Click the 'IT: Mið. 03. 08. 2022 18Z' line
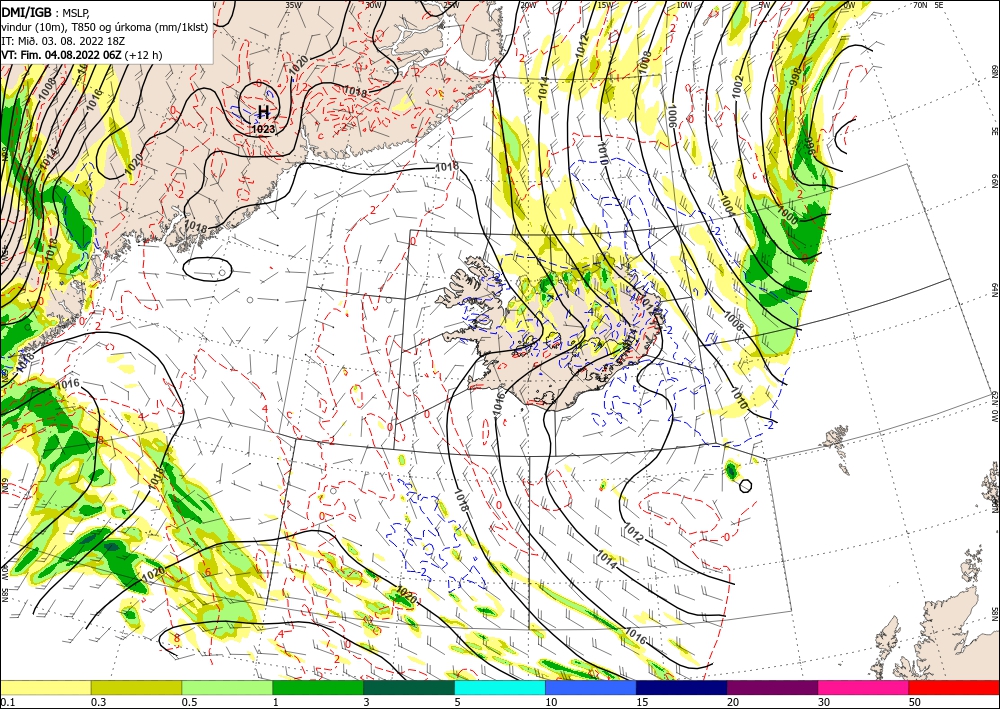The height and width of the screenshot is (709, 1000). click(x=63, y=41)
